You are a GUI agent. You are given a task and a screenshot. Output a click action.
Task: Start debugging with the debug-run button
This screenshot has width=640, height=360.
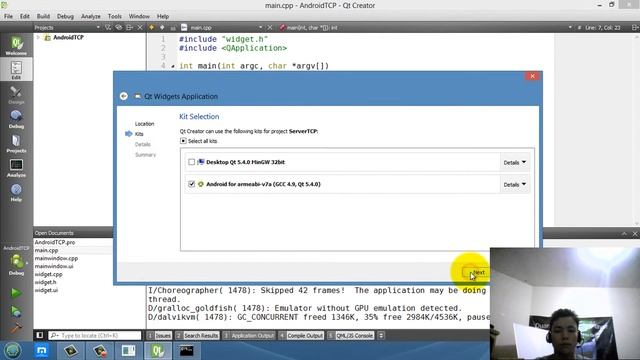tap(16, 311)
